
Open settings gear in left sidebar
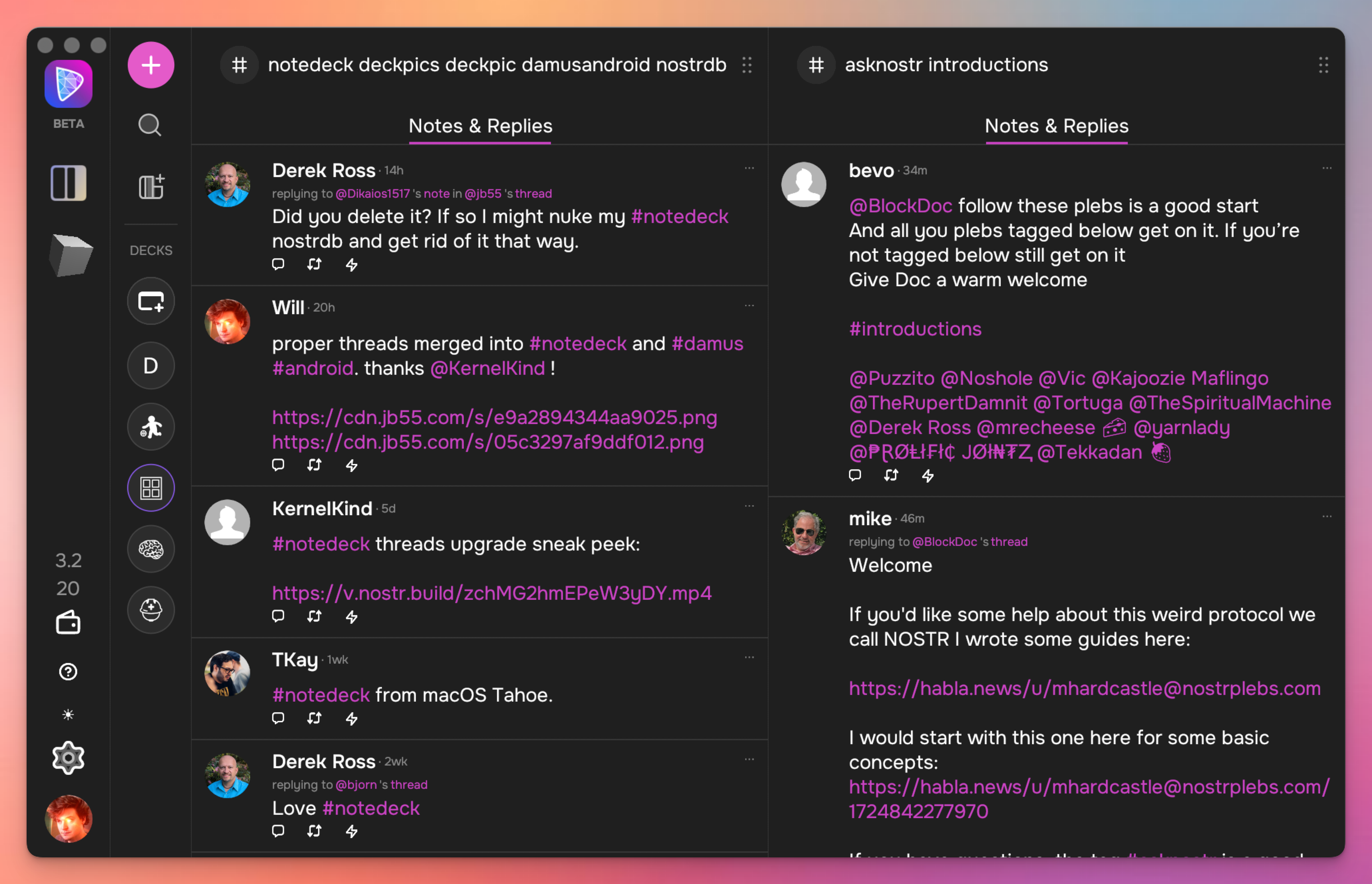click(68, 758)
